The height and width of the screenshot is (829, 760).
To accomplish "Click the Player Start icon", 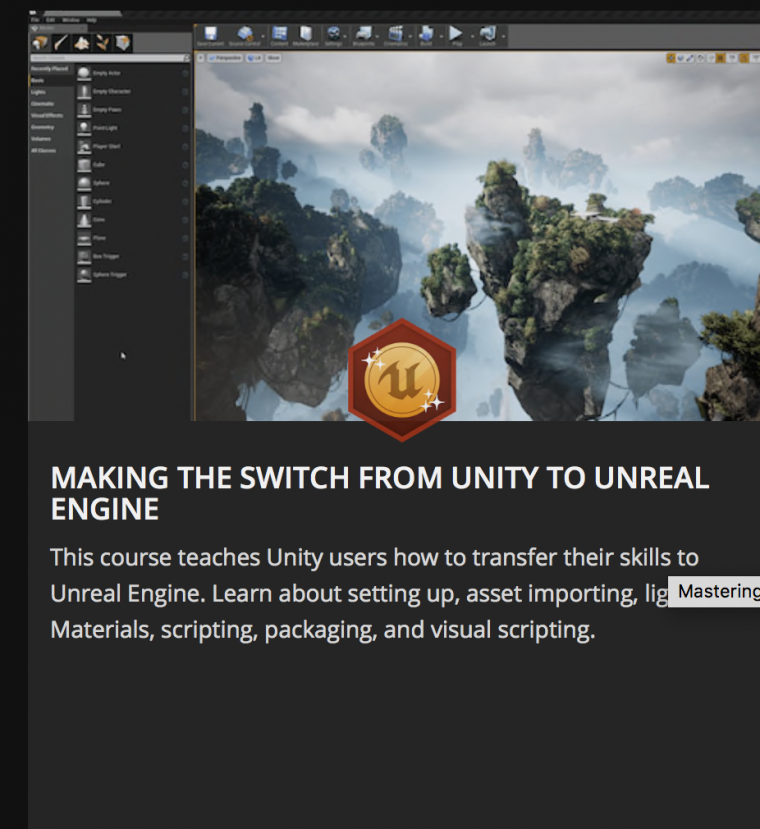I will (84, 146).
